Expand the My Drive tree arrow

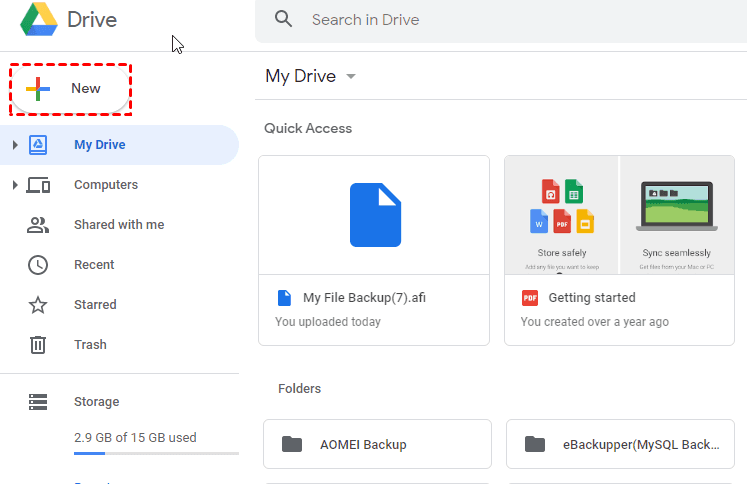coord(15,145)
